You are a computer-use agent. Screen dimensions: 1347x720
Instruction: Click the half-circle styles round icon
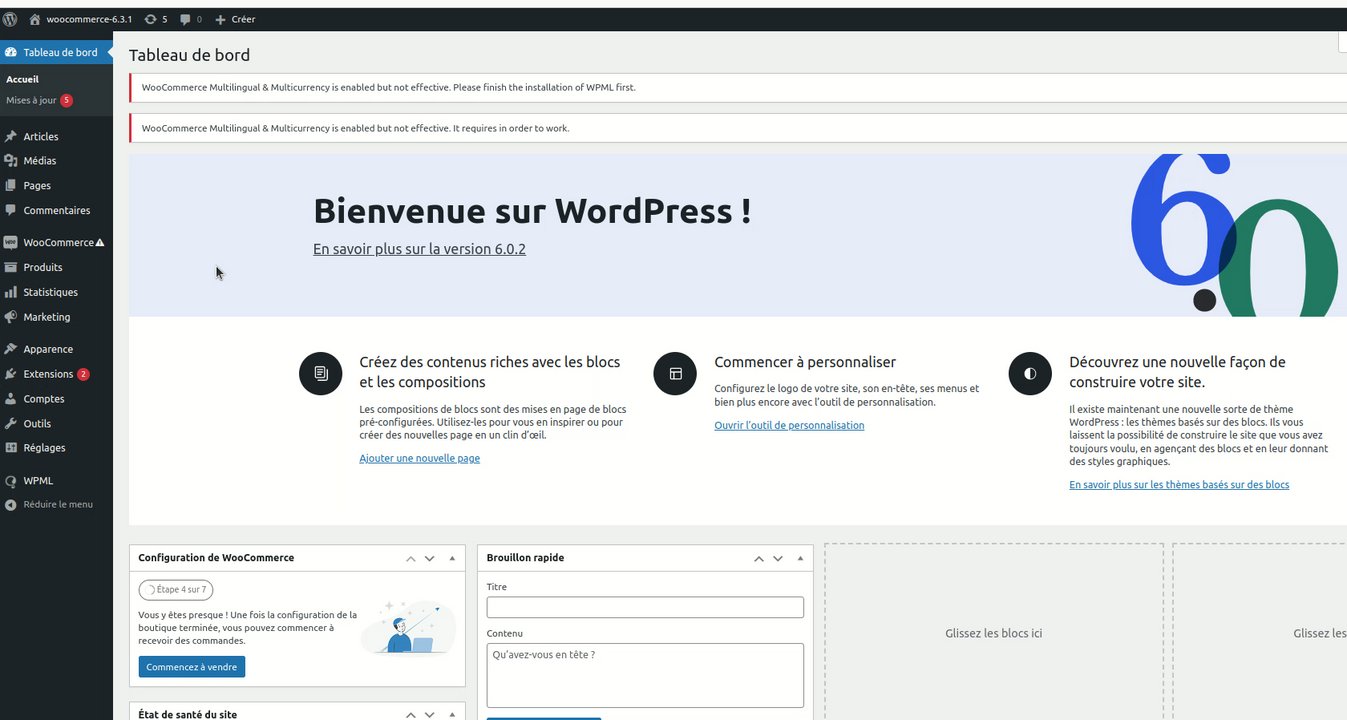[x=1030, y=374]
